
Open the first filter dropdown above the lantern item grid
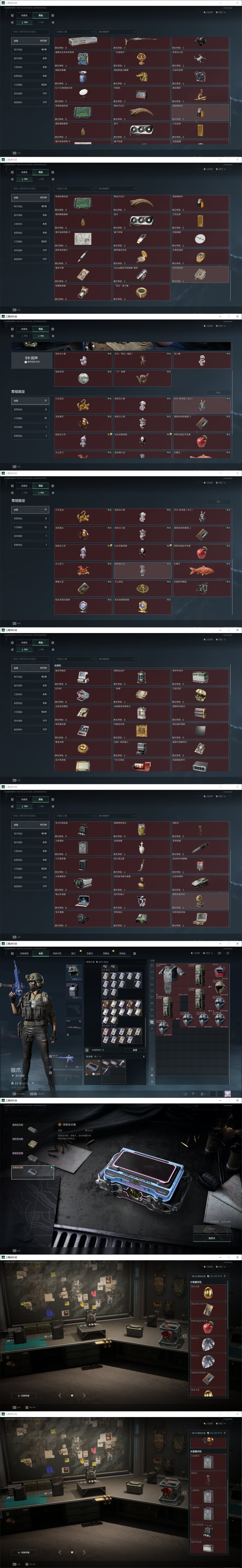click(75, 659)
